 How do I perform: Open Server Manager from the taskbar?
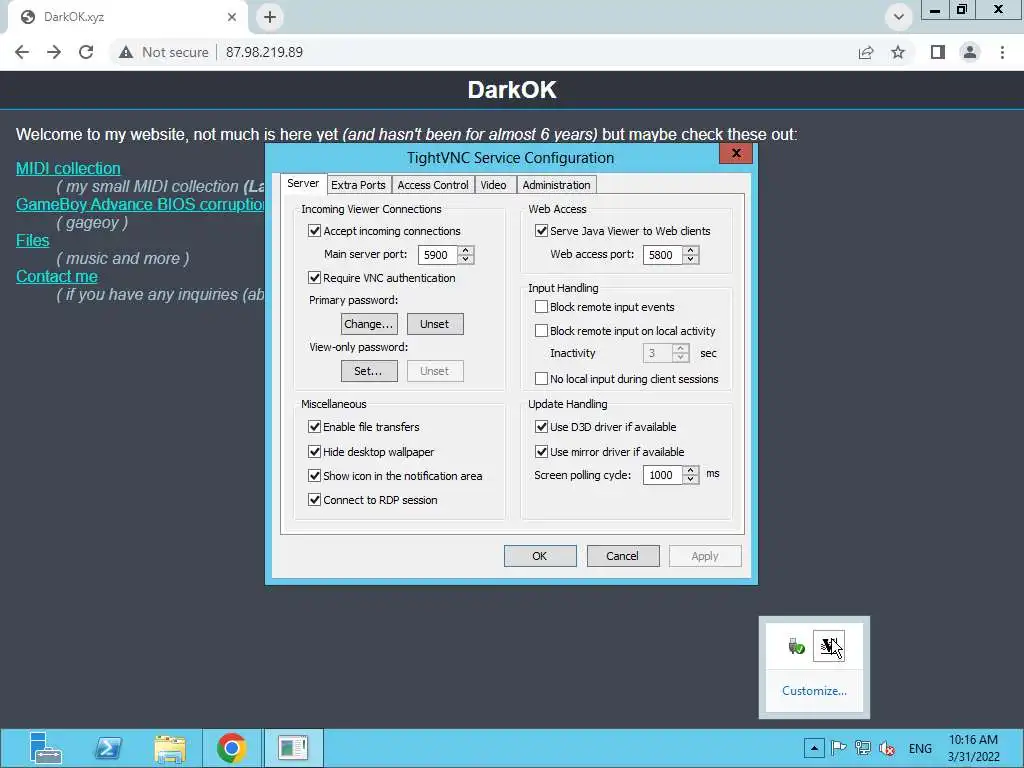(x=46, y=748)
